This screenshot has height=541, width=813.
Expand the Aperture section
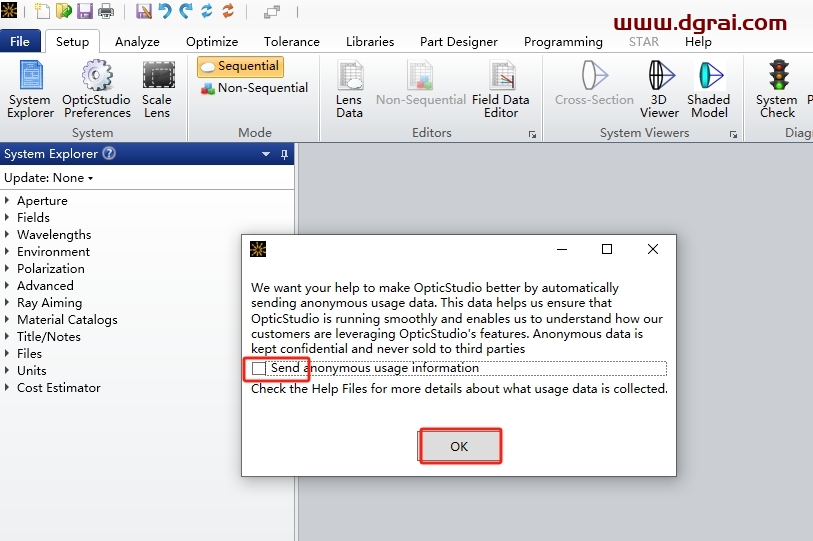[7, 200]
